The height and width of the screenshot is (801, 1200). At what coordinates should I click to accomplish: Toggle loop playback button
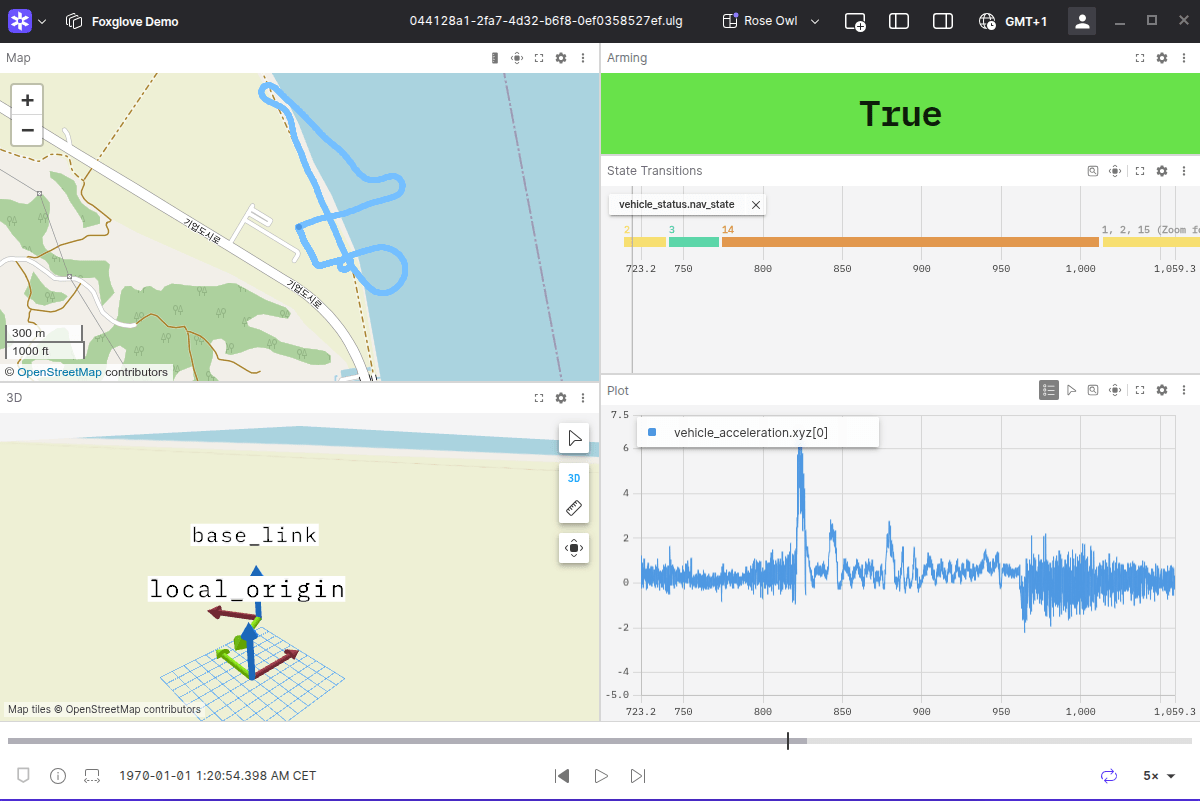coord(1108,776)
